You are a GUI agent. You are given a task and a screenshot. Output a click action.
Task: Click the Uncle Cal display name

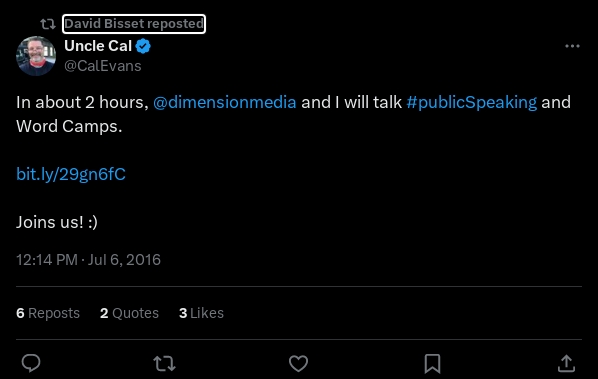pyautogui.click(x=98, y=46)
